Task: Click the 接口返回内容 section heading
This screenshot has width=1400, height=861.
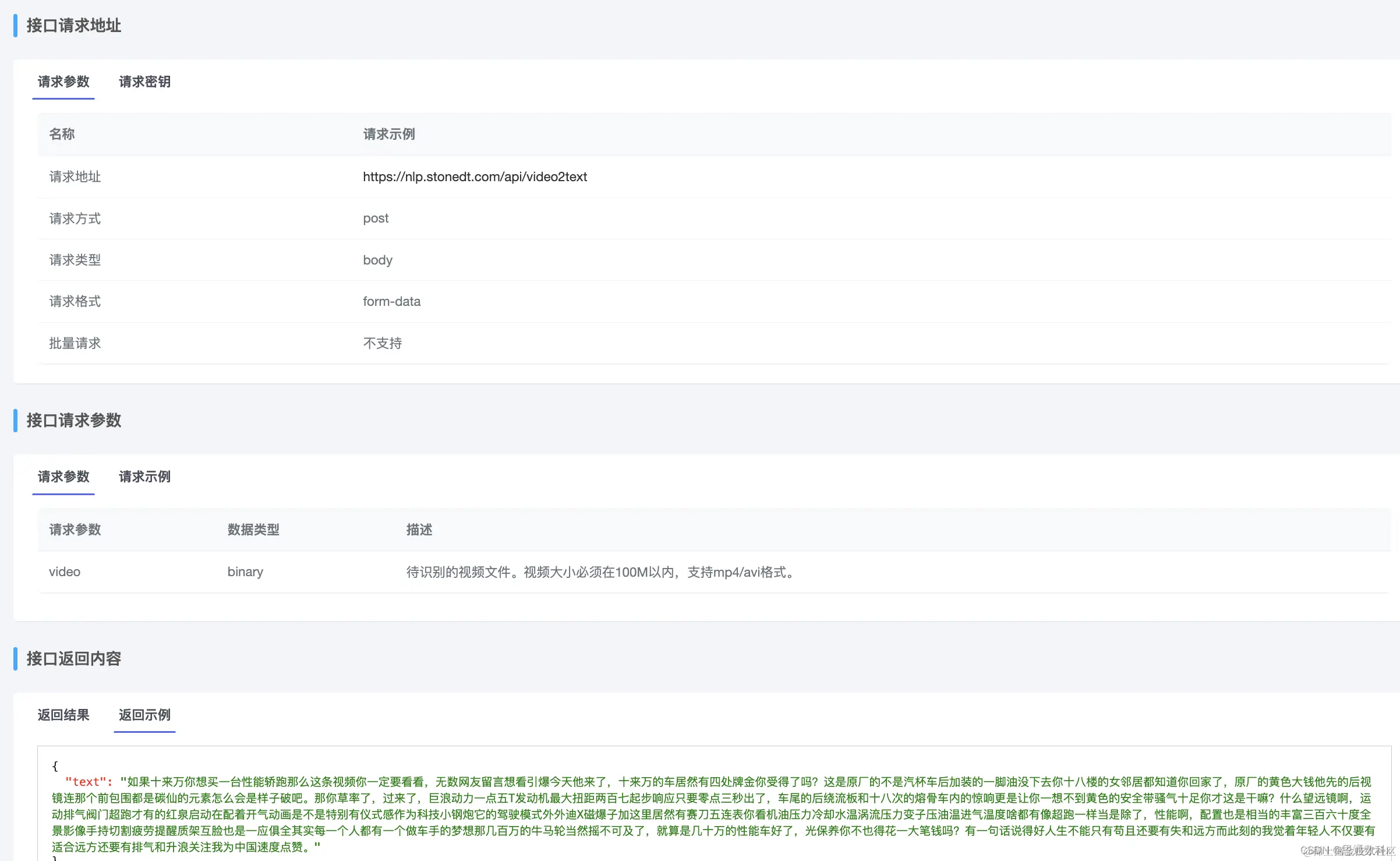Action: click(x=74, y=658)
